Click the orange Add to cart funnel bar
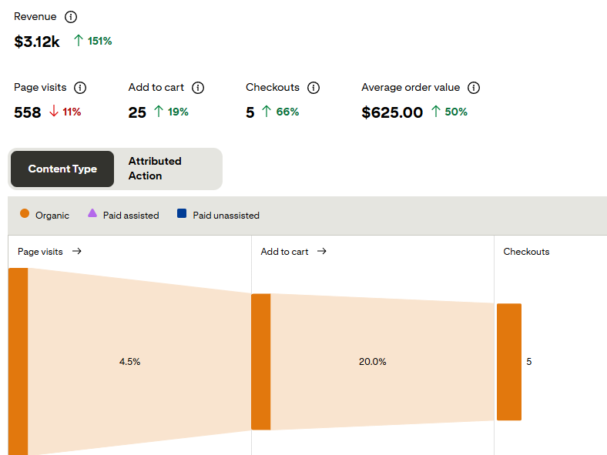The image size is (607, 455). 261,361
